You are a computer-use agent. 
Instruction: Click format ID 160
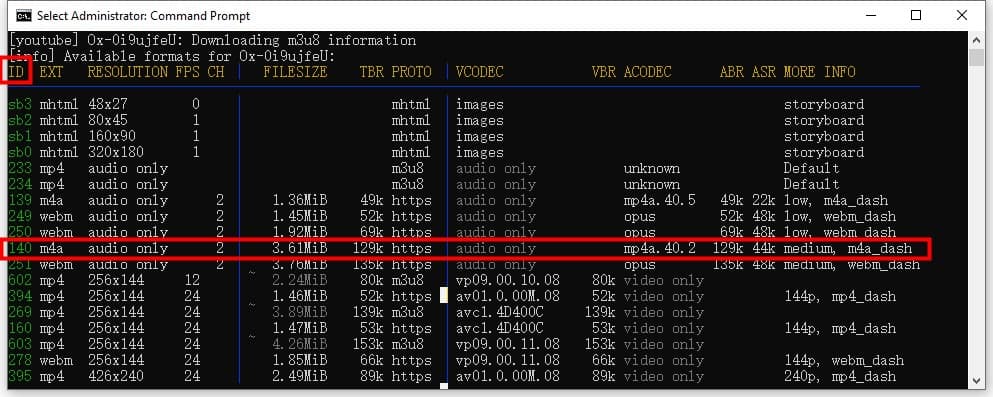[x=20, y=329]
